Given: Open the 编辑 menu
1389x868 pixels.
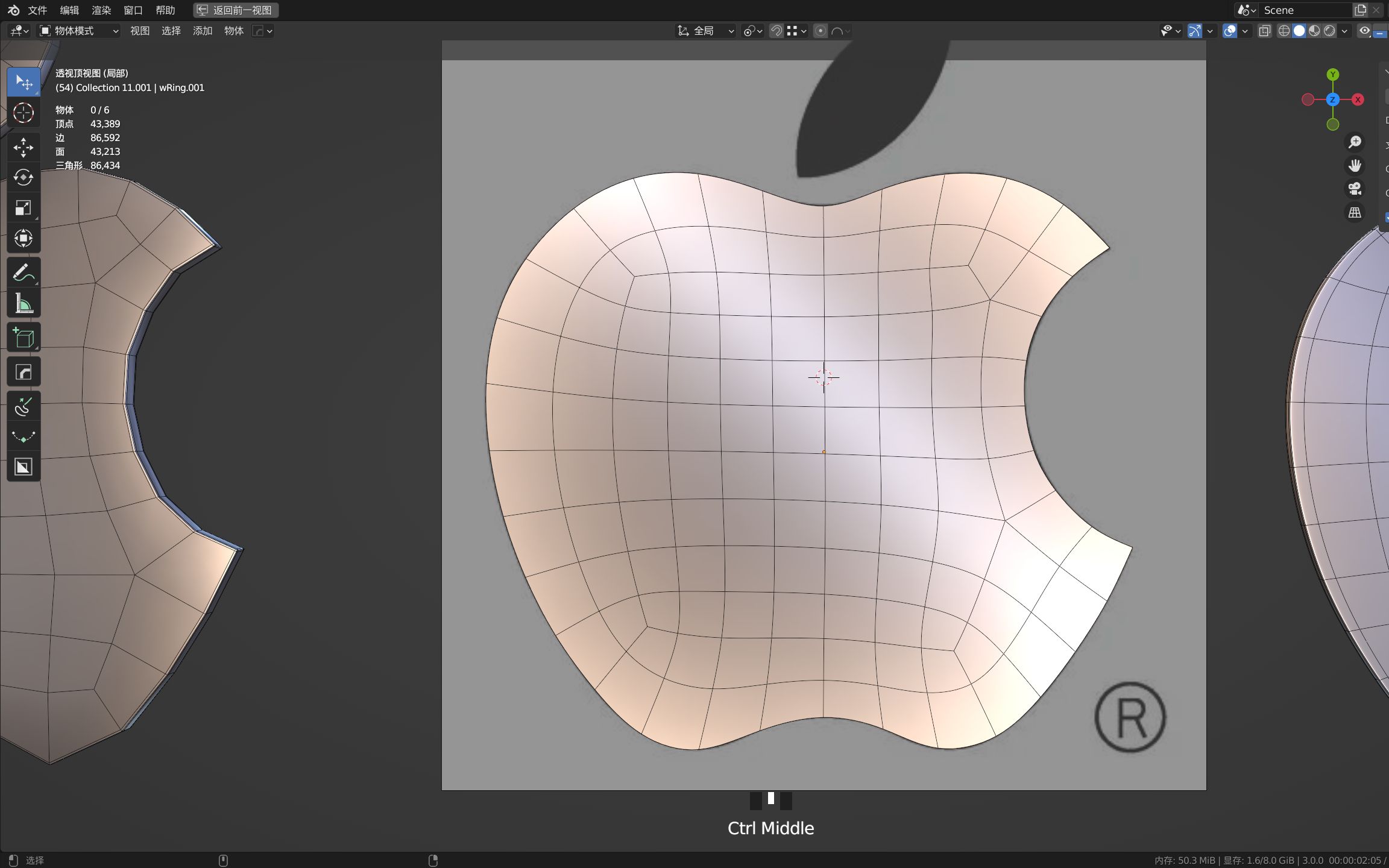Looking at the screenshot, I should [x=69, y=10].
